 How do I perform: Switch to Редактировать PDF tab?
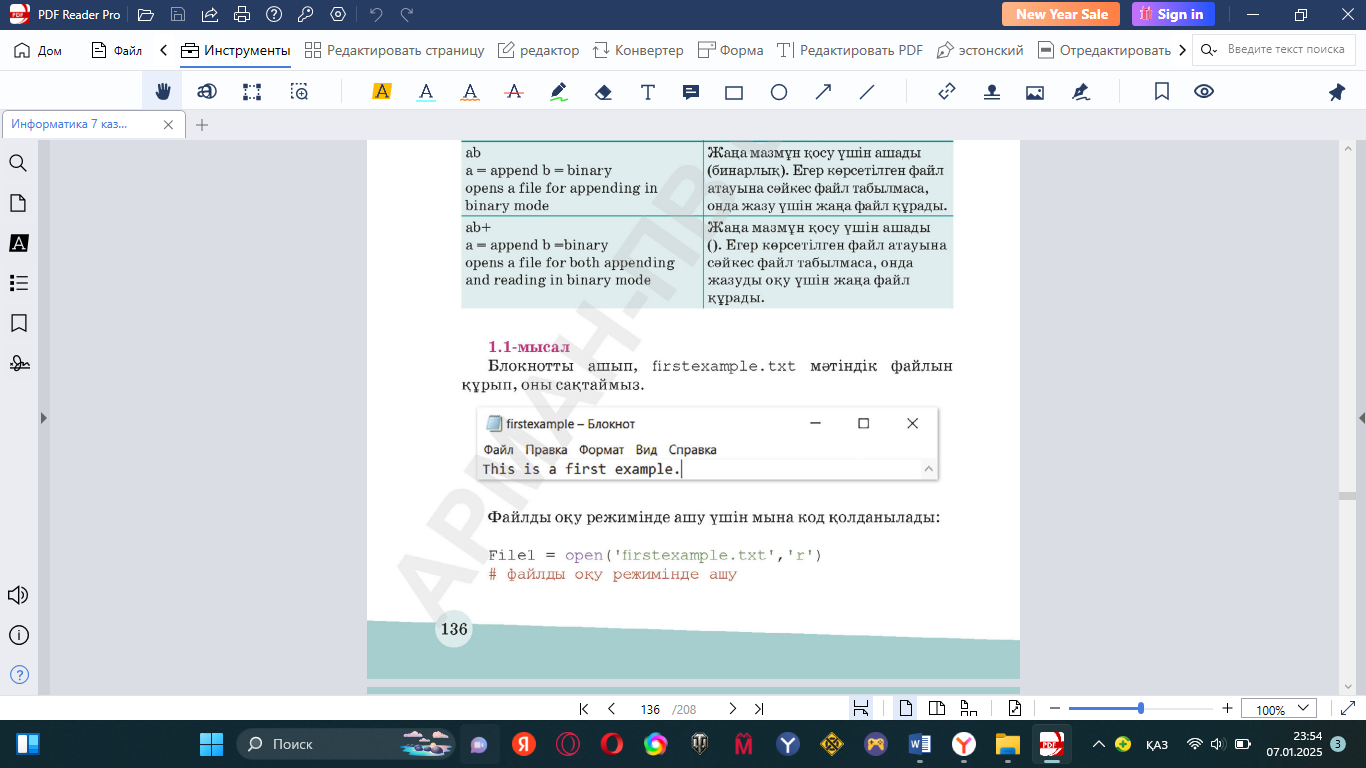point(850,50)
